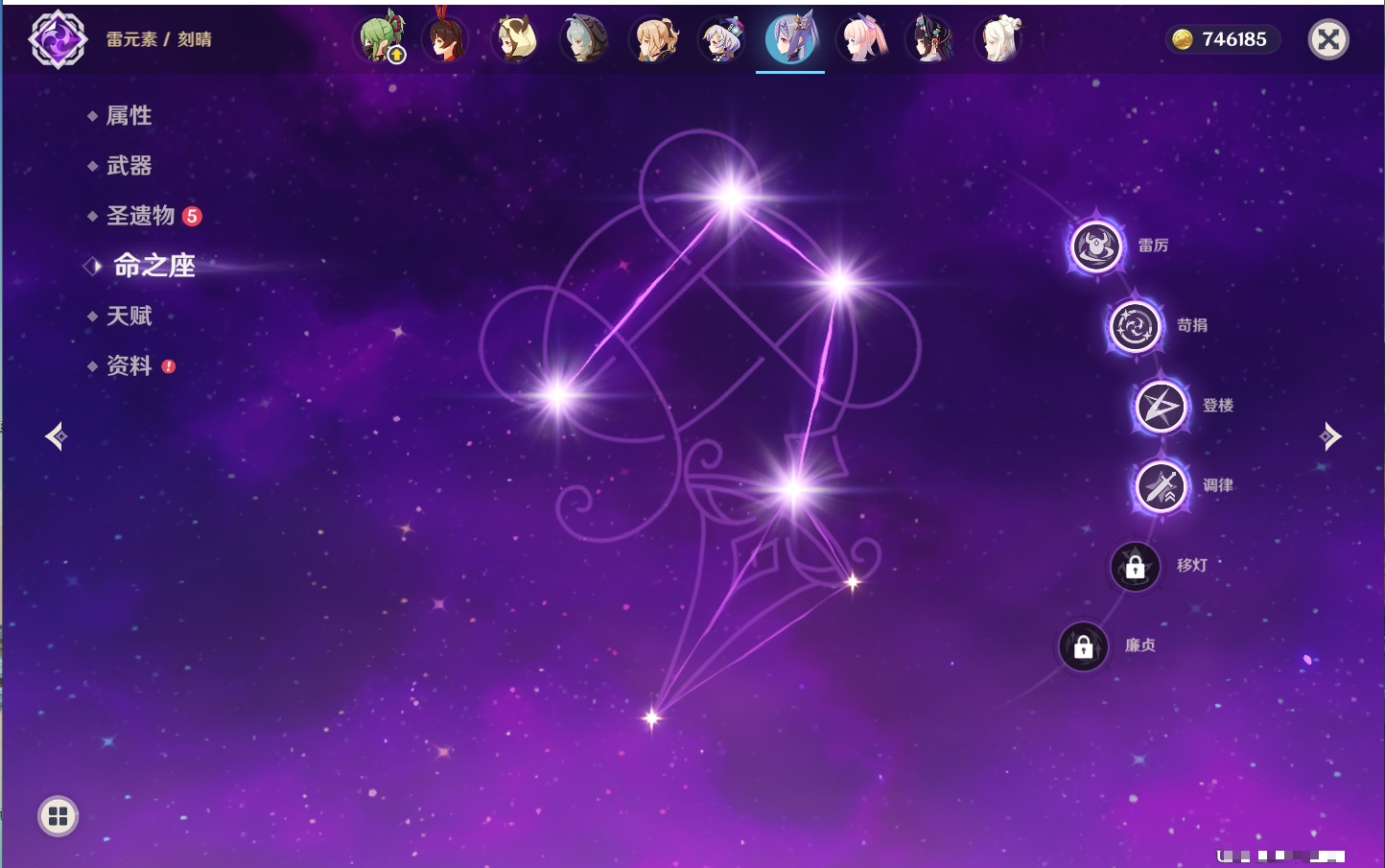The height and width of the screenshot is (868, 1385).
Task: Click the lowest small star of constellation
Action: tap(652, 717)
